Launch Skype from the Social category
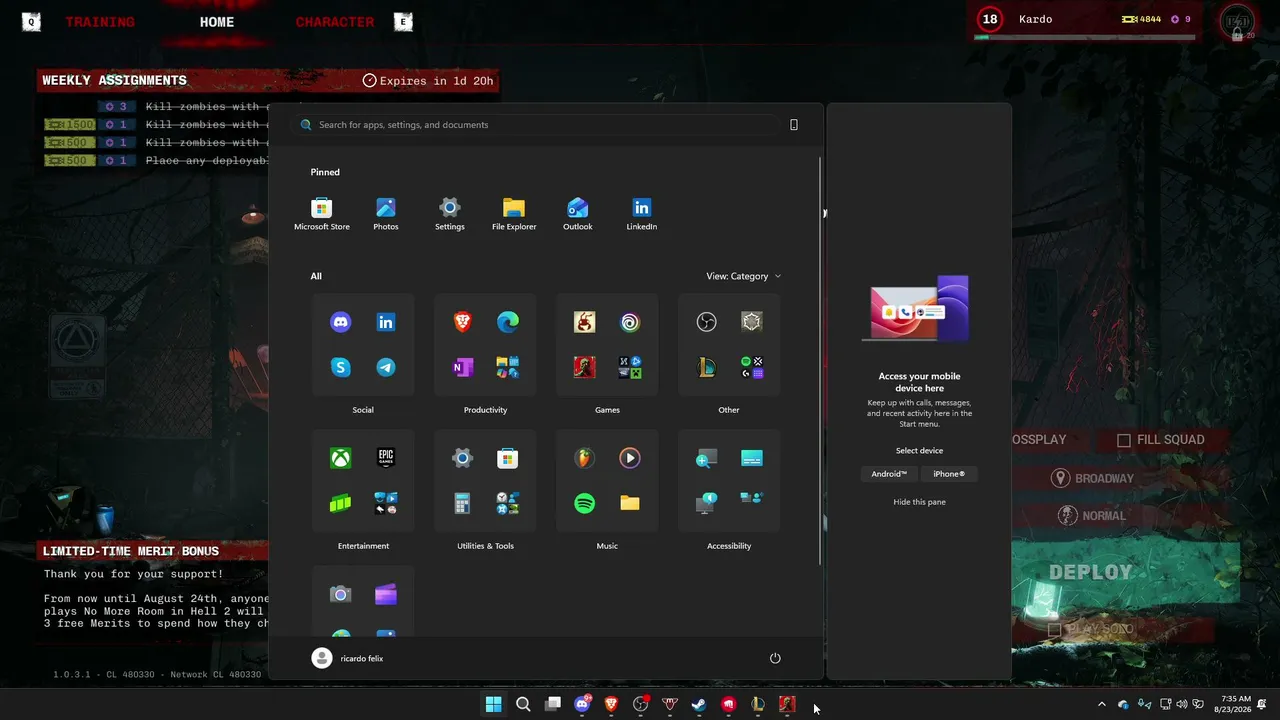The image size is (1280, 720). pyautogui.click(x=341, y=367)
